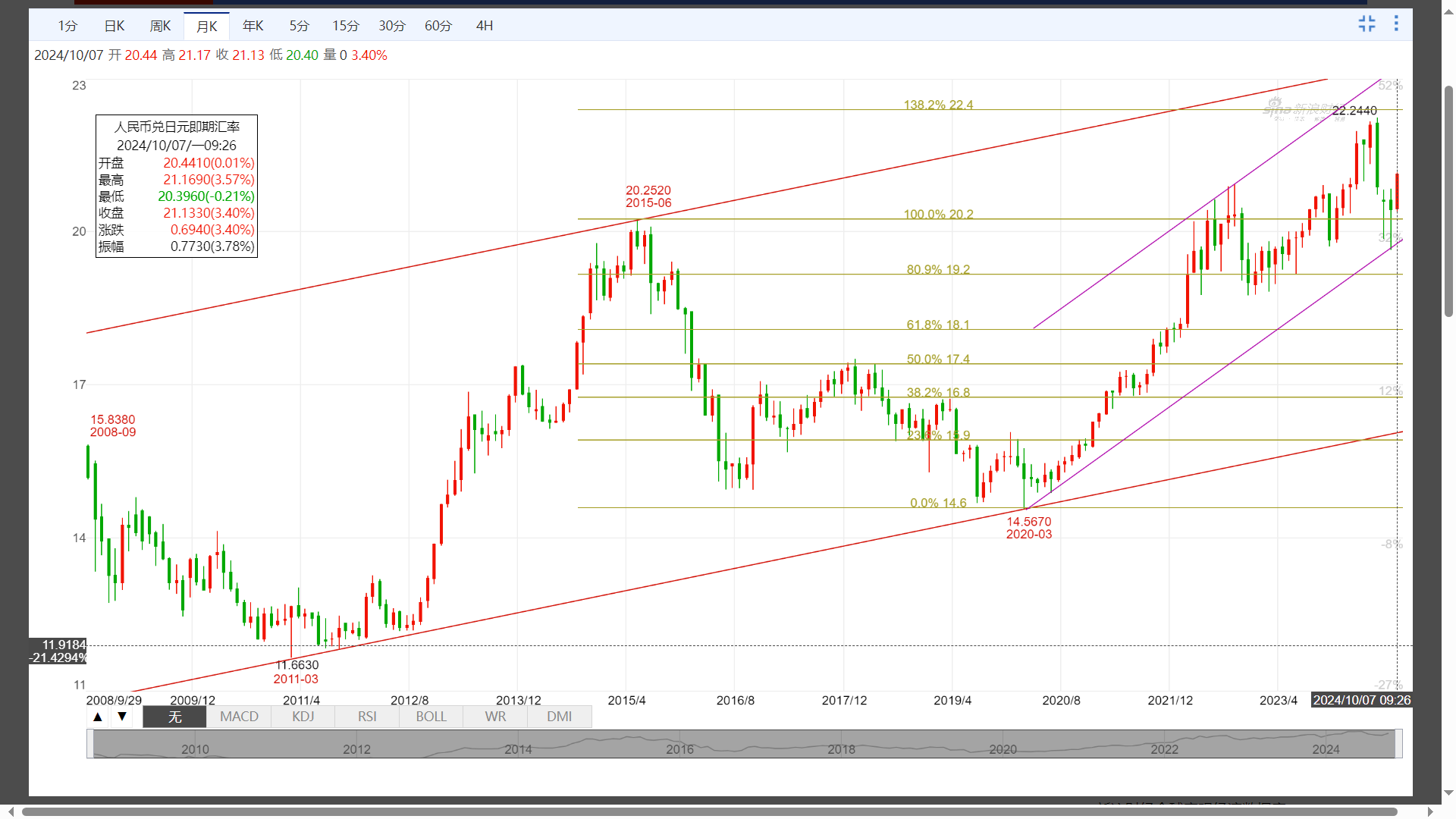The image size is (1456, 819).
Task: Switch to the 日K daily chart tab
Action: click(115, 26)
